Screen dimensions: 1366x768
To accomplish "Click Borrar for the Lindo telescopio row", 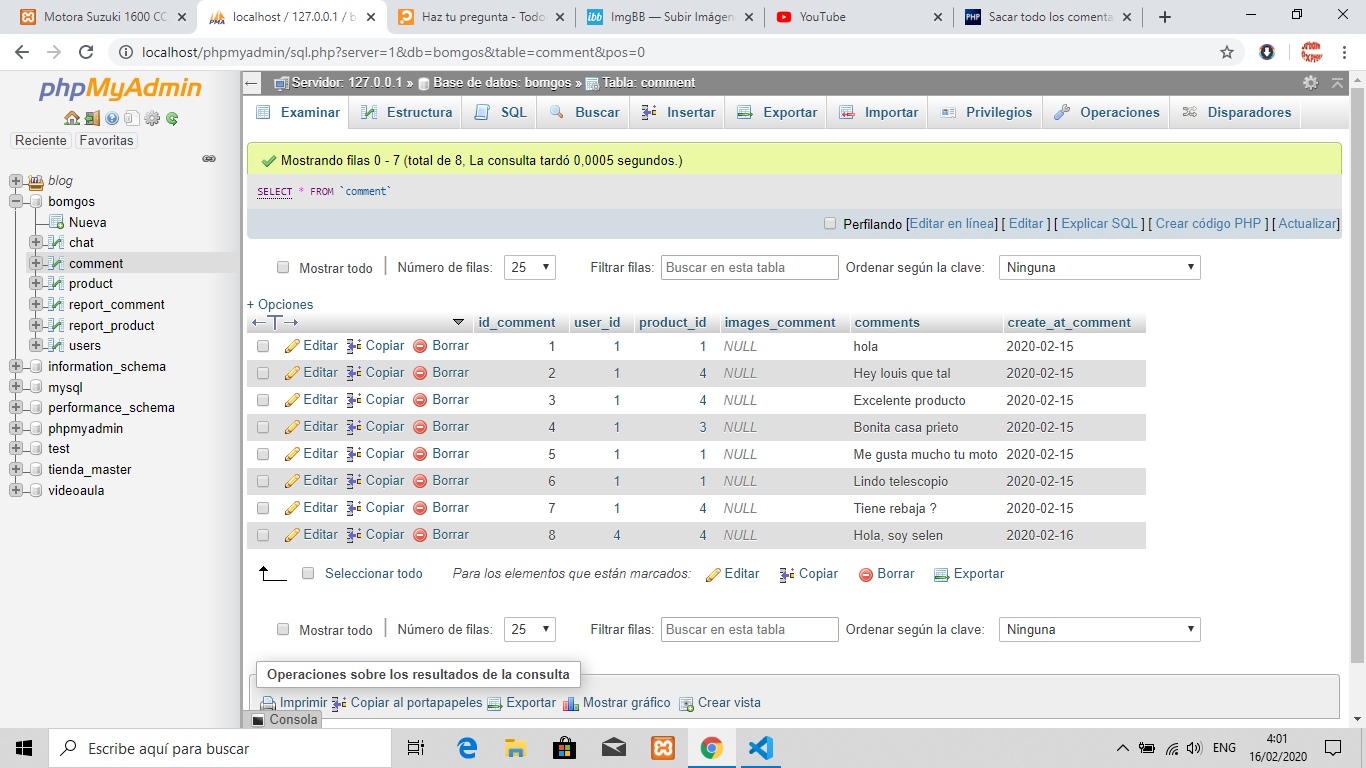I will click(x=441, y=481).
